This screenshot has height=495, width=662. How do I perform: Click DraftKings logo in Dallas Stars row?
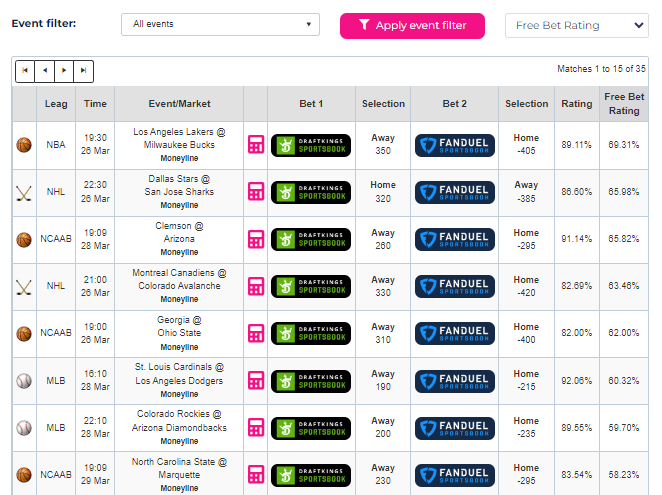(311, 193)
